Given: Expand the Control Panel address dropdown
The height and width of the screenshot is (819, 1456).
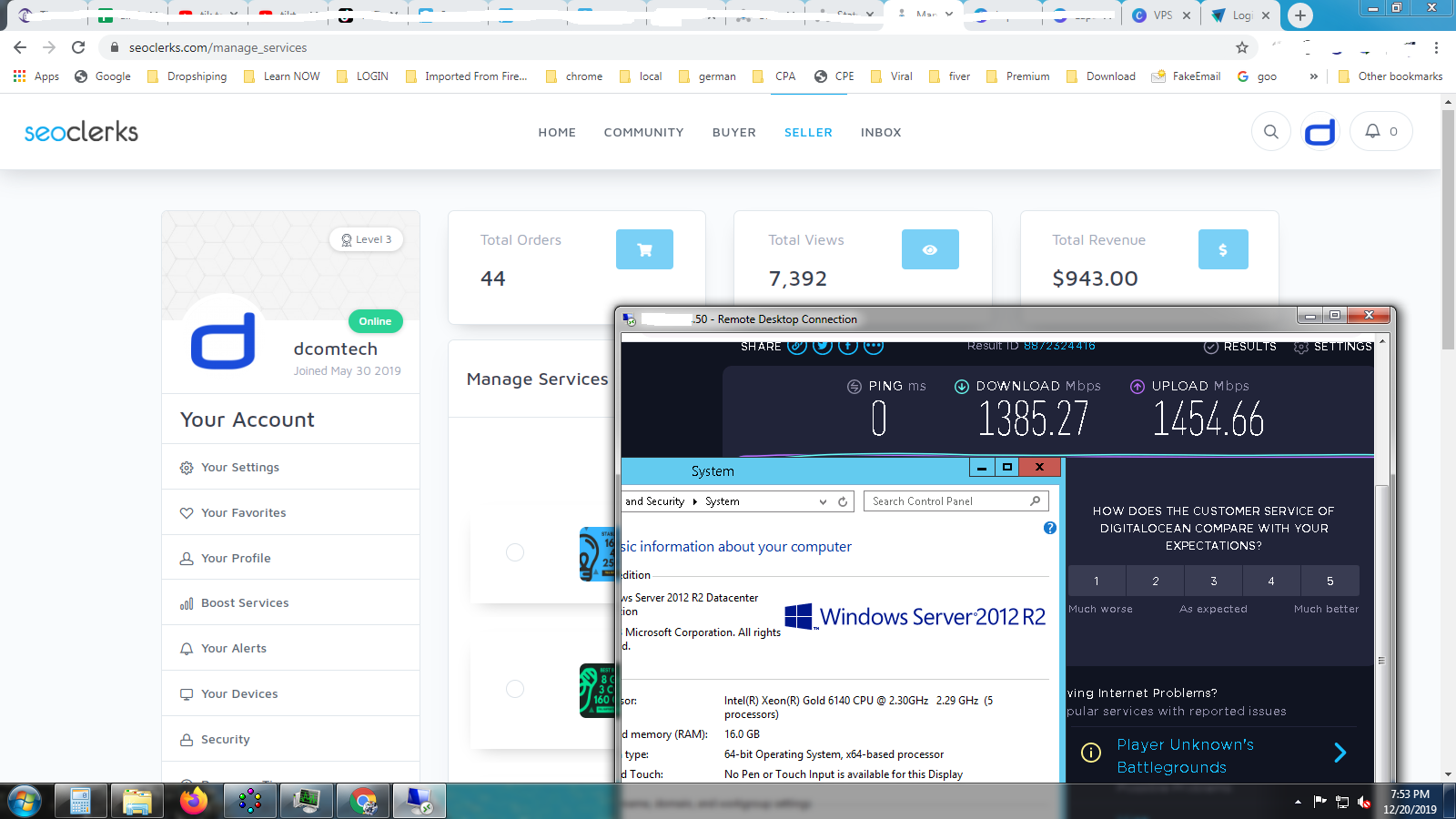Looking at the screenshot, I should 823,501.
